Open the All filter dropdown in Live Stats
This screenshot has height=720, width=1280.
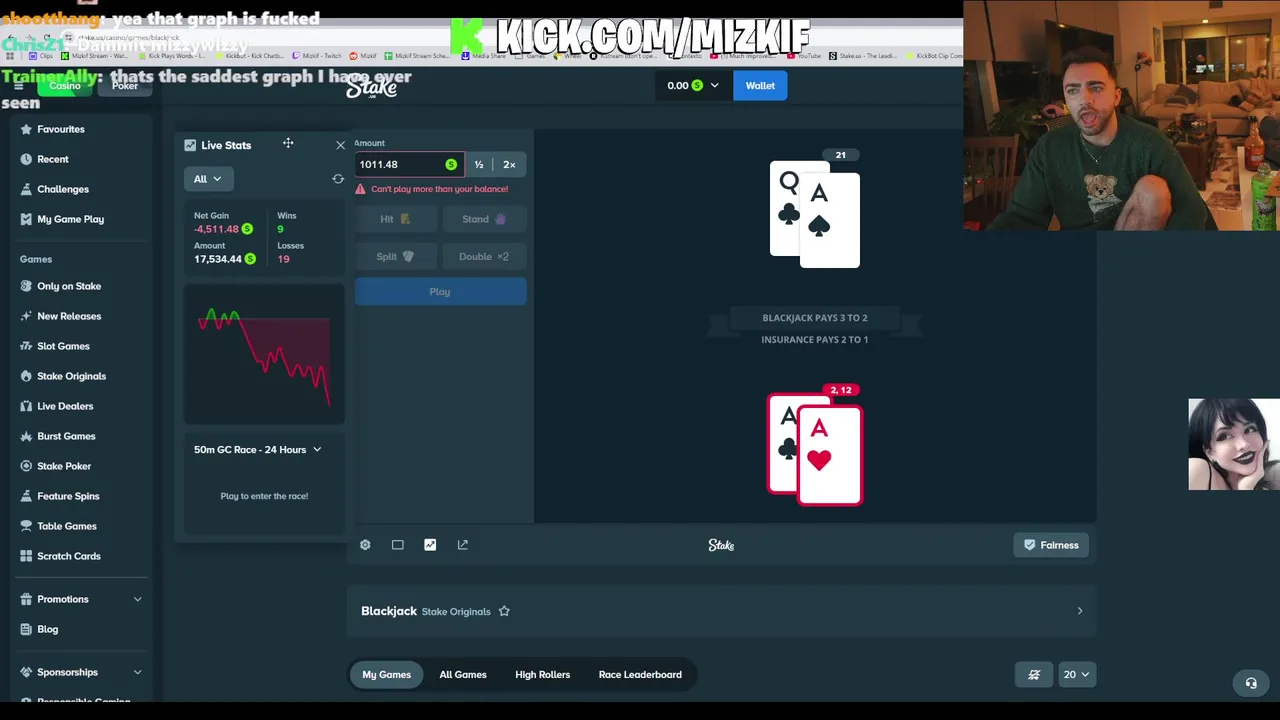208,179
